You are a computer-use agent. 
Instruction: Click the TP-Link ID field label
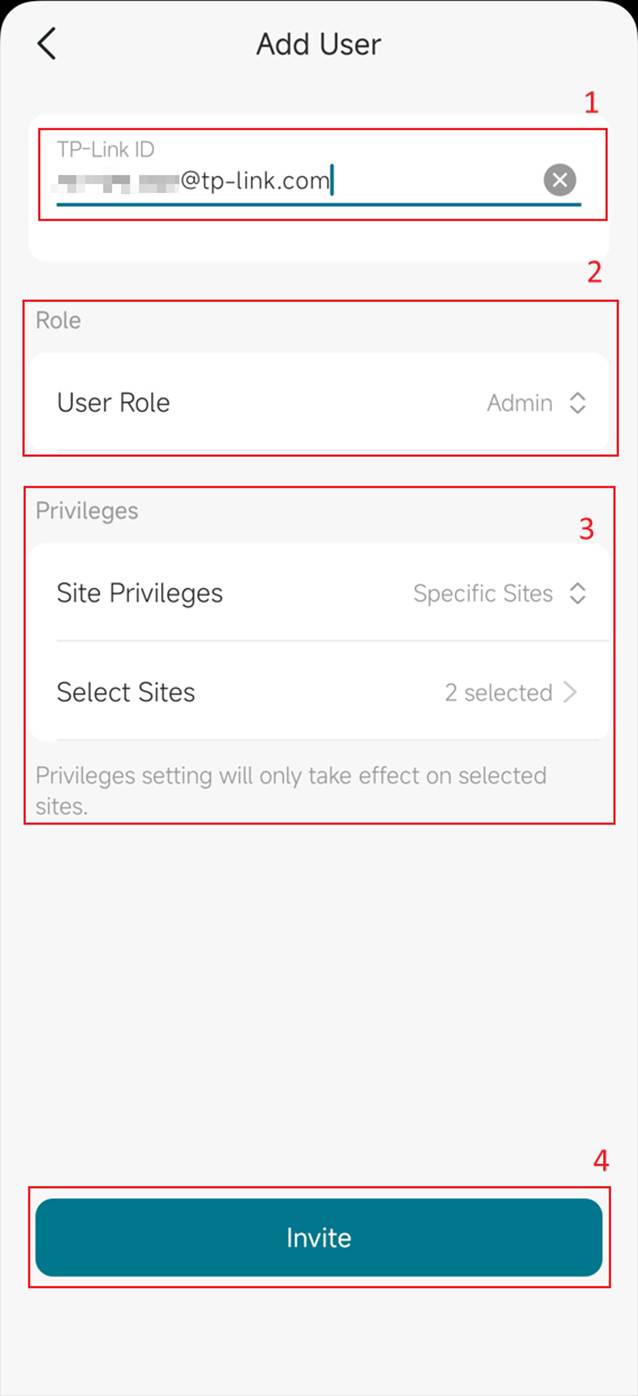(105, 150)
